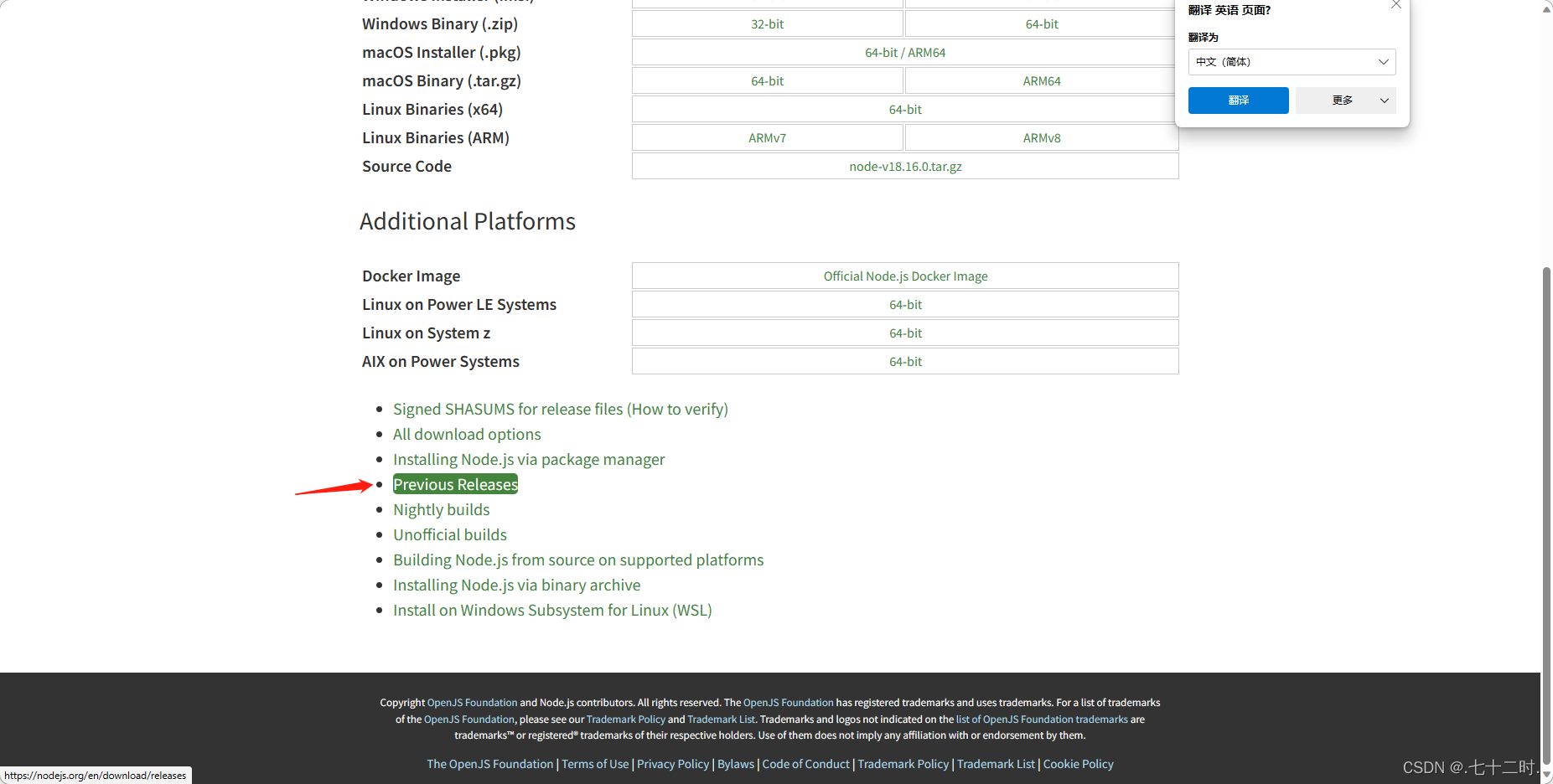This screenshot has width=1553, height=784.
Task: Open the More options dropdown in translate popup
Action: [1345, 101]
